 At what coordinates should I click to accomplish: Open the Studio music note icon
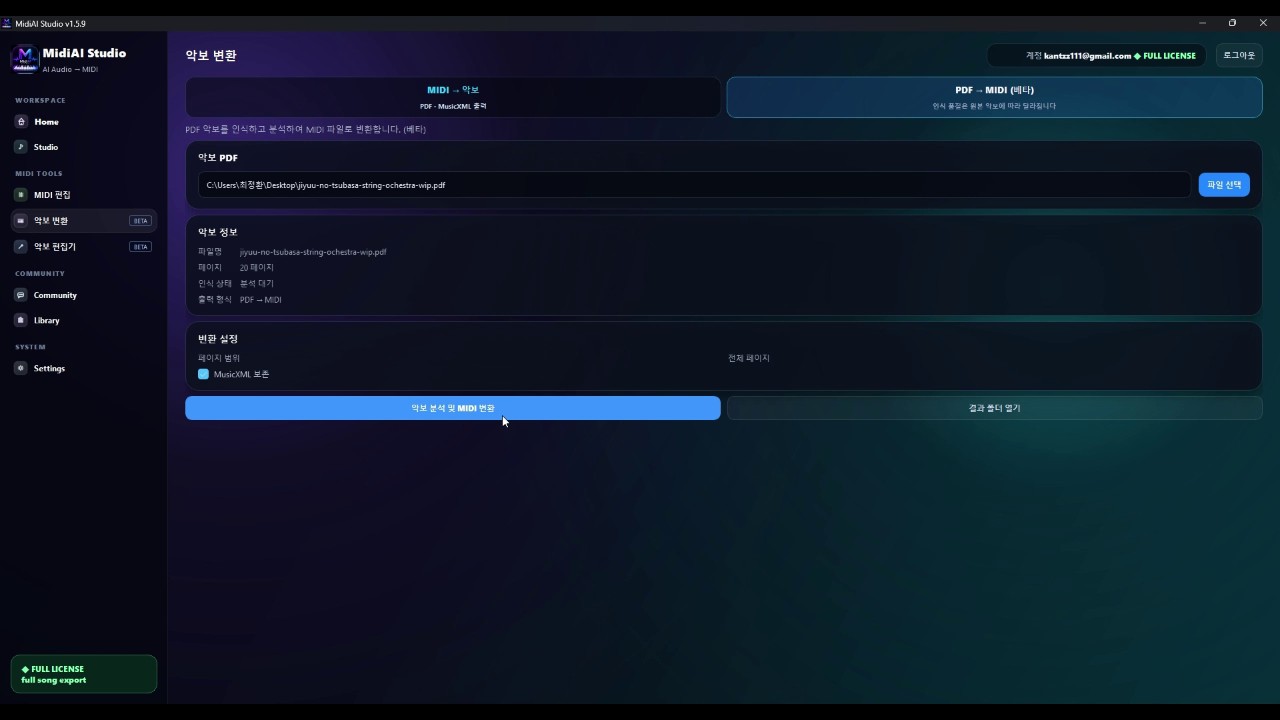coord(21,147)
